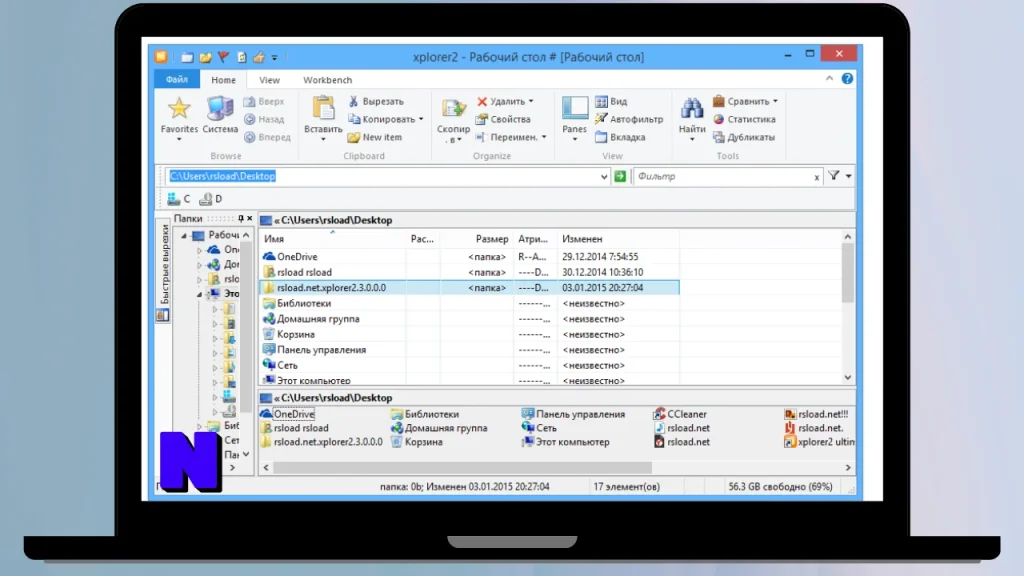
Task: Open Дубликаты duplicates finder
Action: (744, 137)
